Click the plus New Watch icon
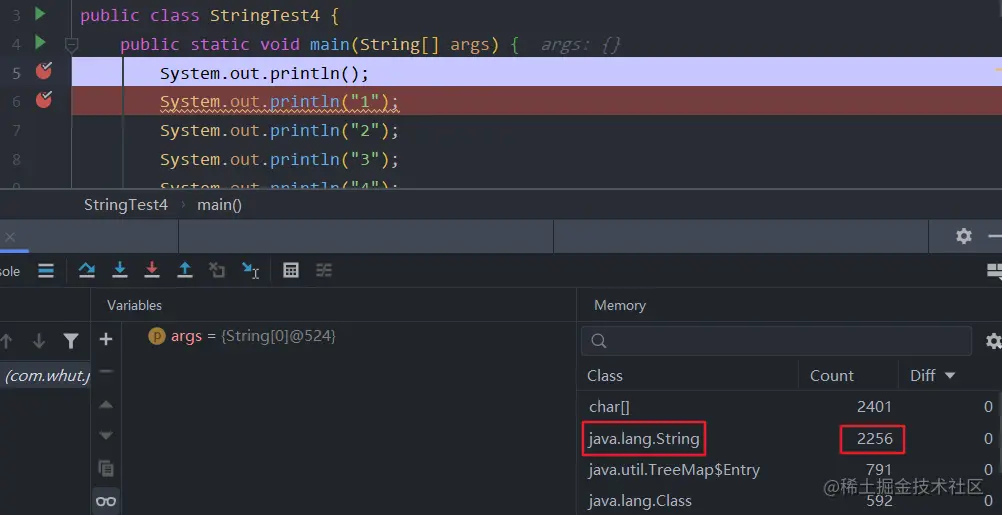 [106, 339]
